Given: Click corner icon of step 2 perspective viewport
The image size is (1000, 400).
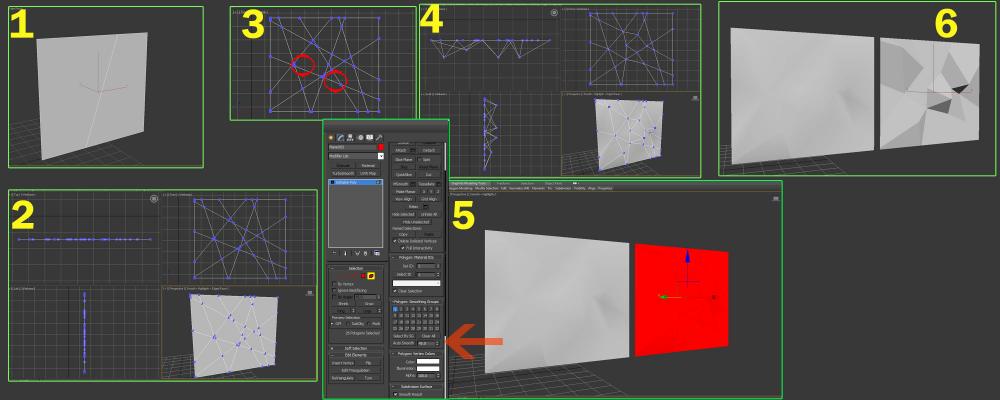Looking at the screenshot, I should pyautogui.click(x=310, y=293).
